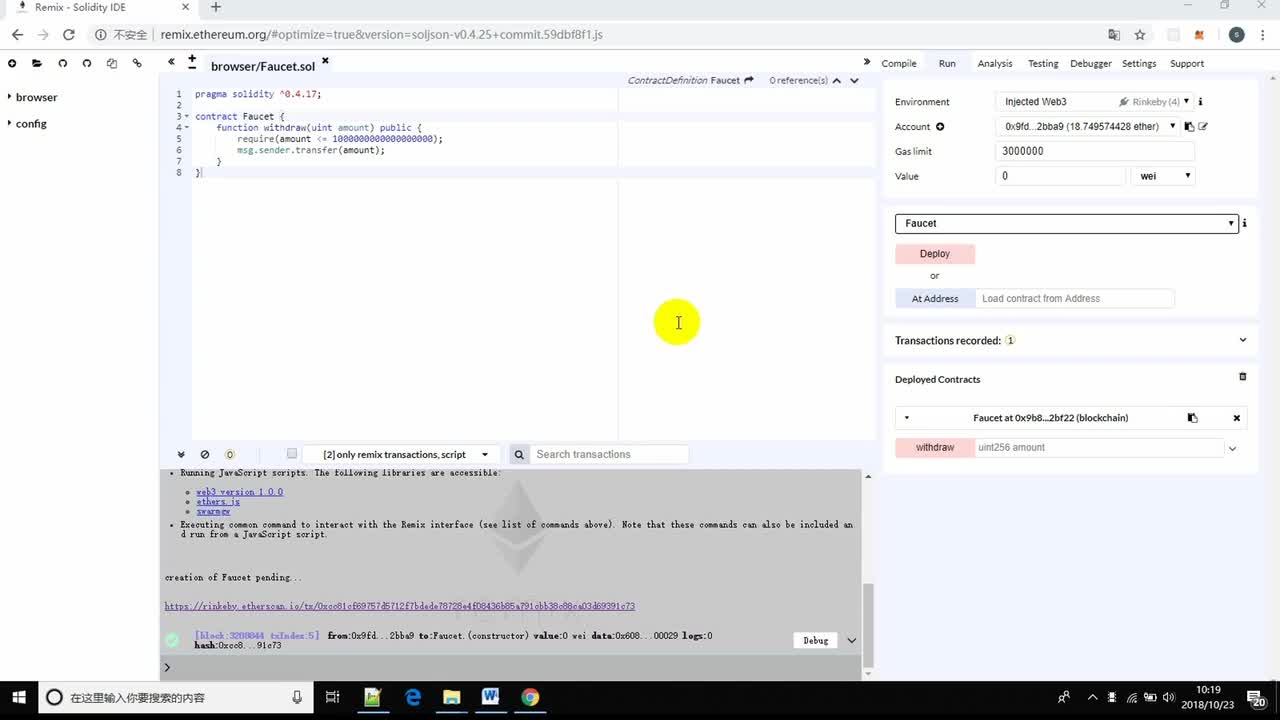This screenshot has width=1280, height=720.
Task: Collapse the right panel with double arrow
Action: tap(867, 62)
